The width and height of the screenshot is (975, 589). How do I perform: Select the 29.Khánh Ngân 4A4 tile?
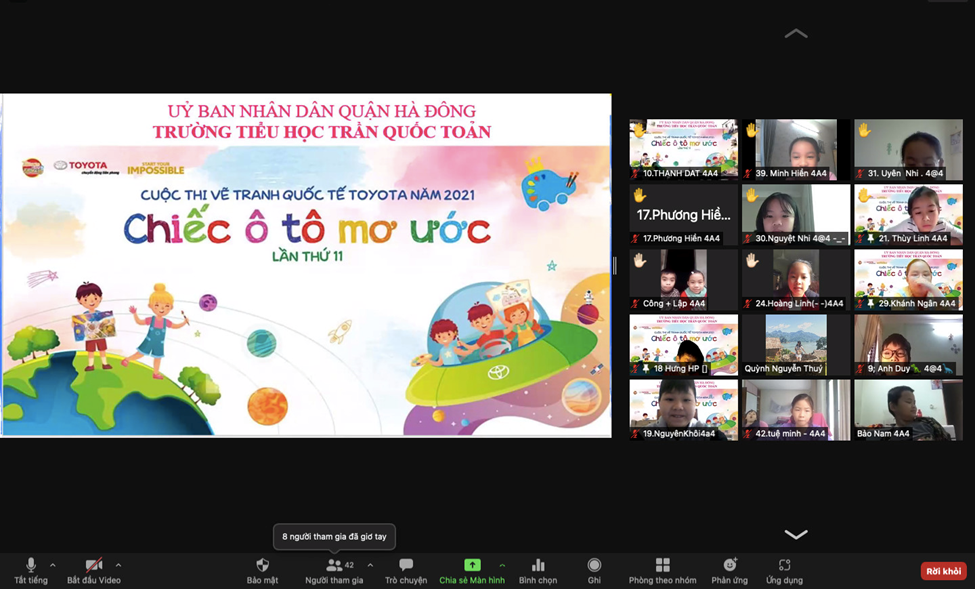(908, 280)
